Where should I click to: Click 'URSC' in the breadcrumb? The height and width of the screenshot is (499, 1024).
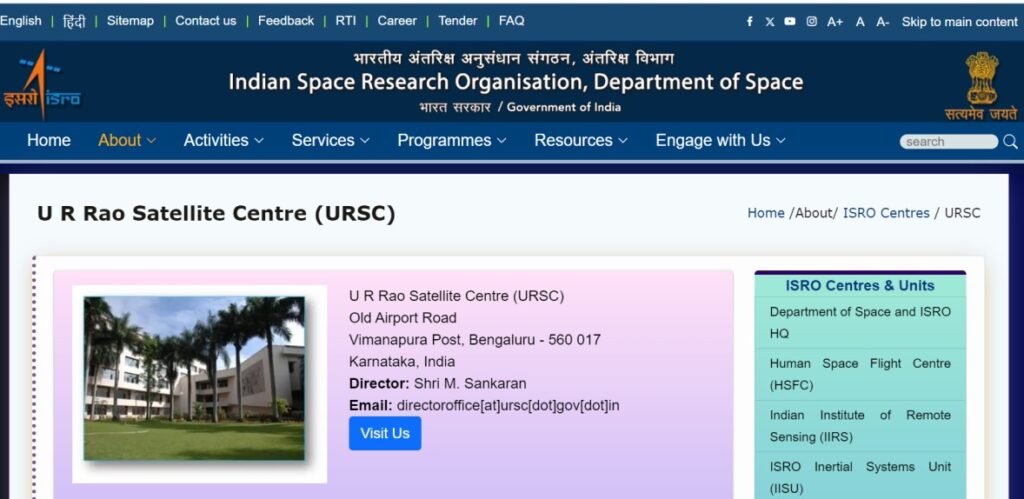click(x=963, y=213)
